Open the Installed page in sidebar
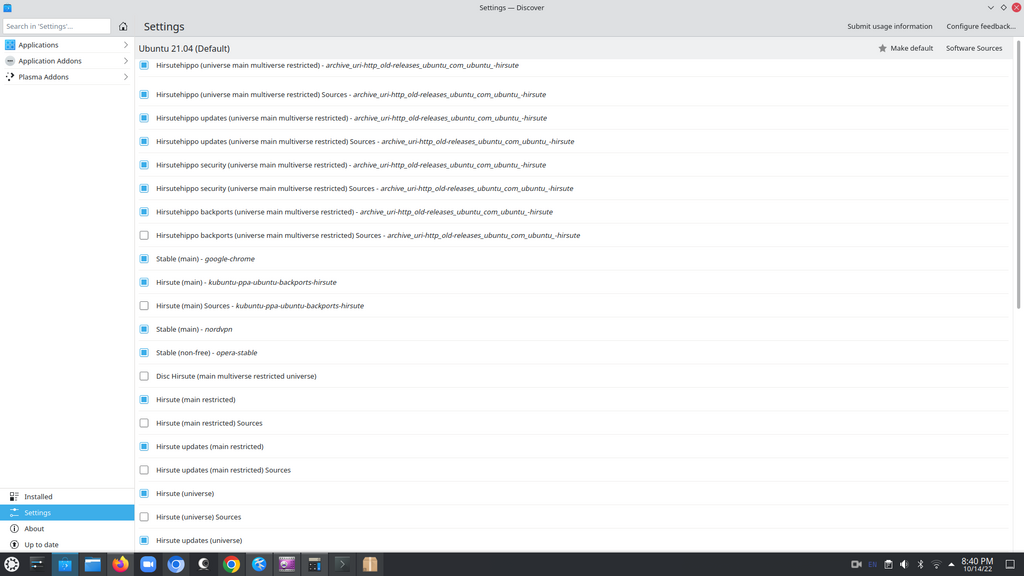This screenshot has width=1024, height=576. pyautogui.click(x=38, y=497)
